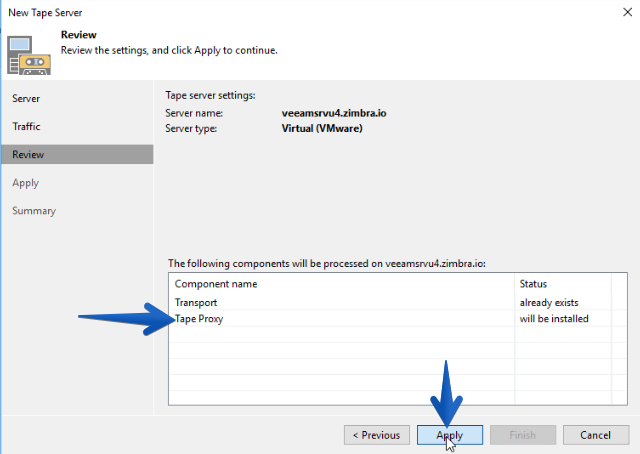The image size is (640, 454).
Task: Click the Review heading at top
Action: point(79,35)
